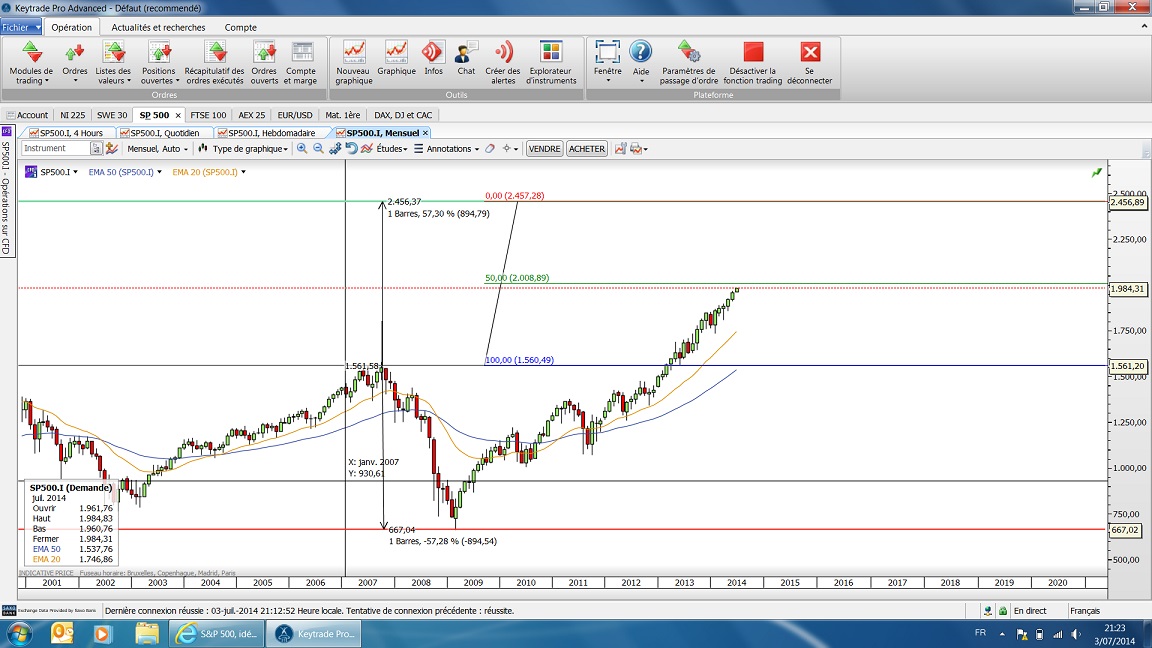Click the 2.456,89 price axis label

coord(1127,202)
